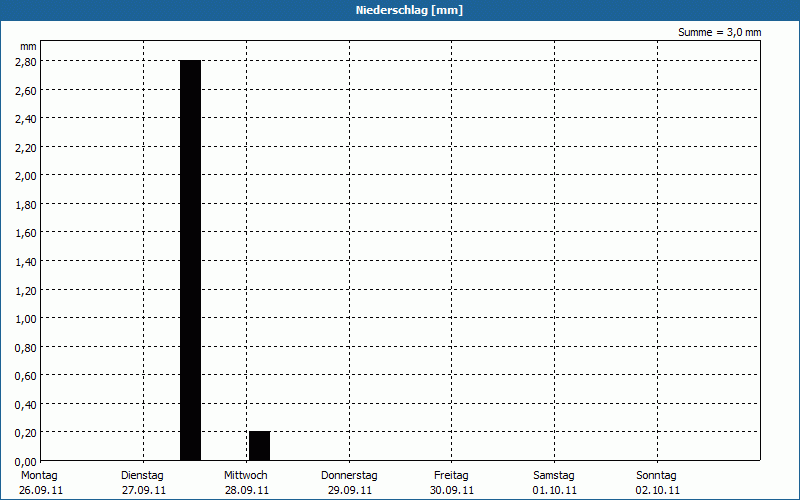Click the Niederschlag [mm] chart title

point(409,10)
